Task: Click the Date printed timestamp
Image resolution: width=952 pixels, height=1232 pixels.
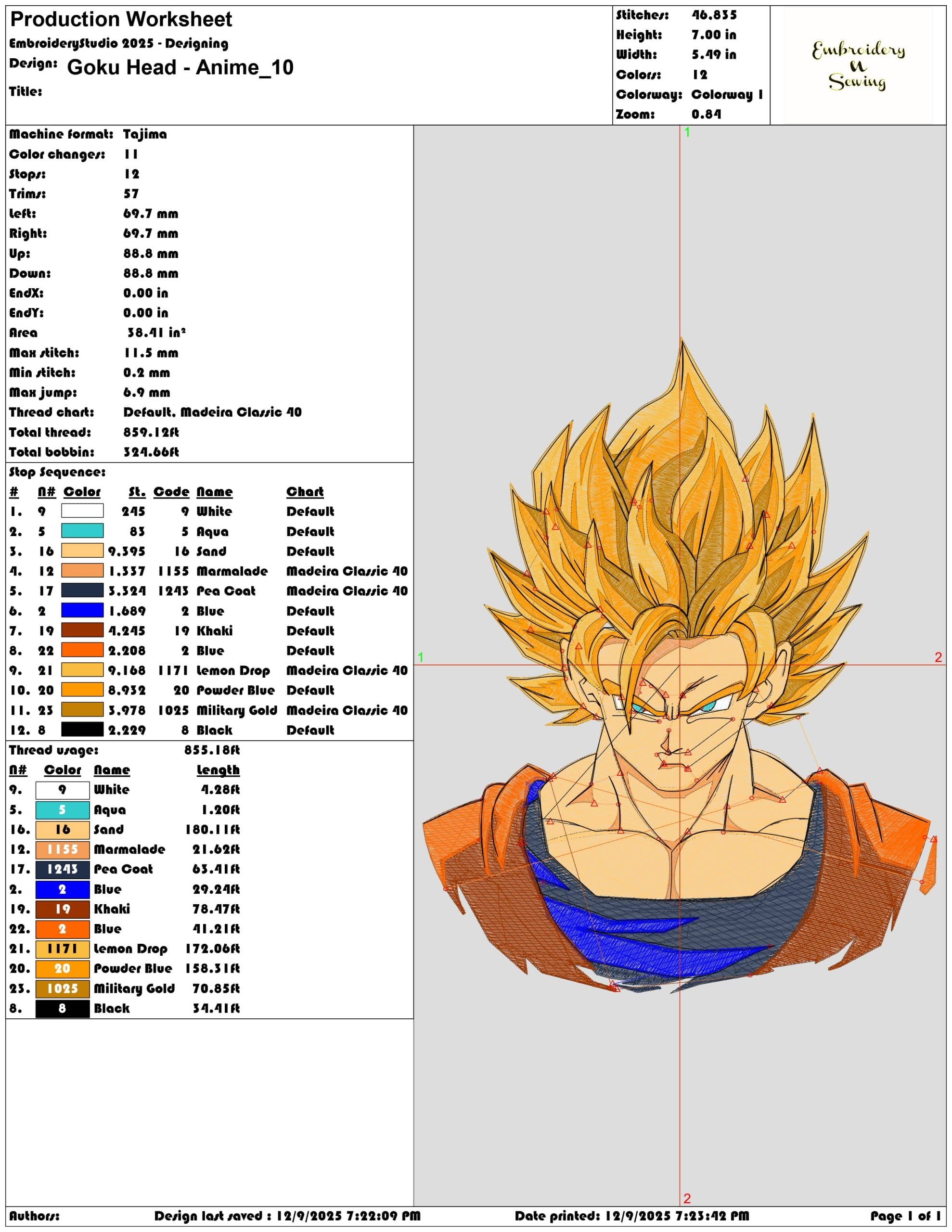Action: pyautogui.click(x=632, y=1216)
